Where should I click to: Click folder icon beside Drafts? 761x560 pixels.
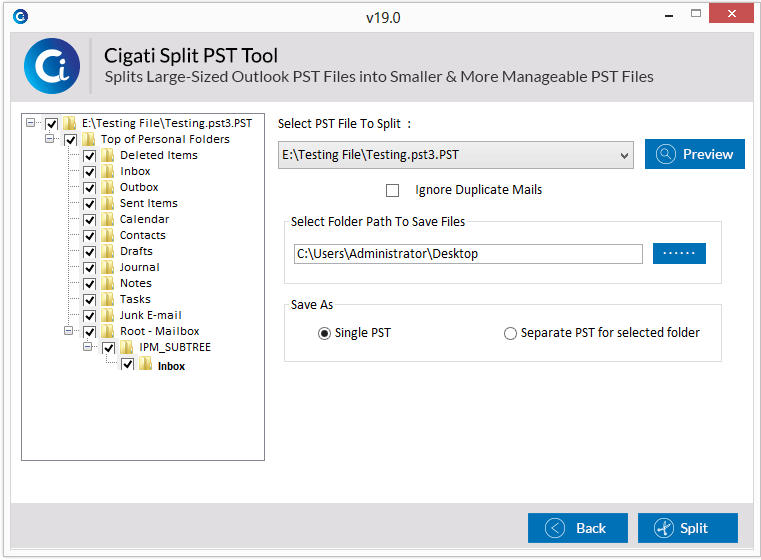click(108, 251)
